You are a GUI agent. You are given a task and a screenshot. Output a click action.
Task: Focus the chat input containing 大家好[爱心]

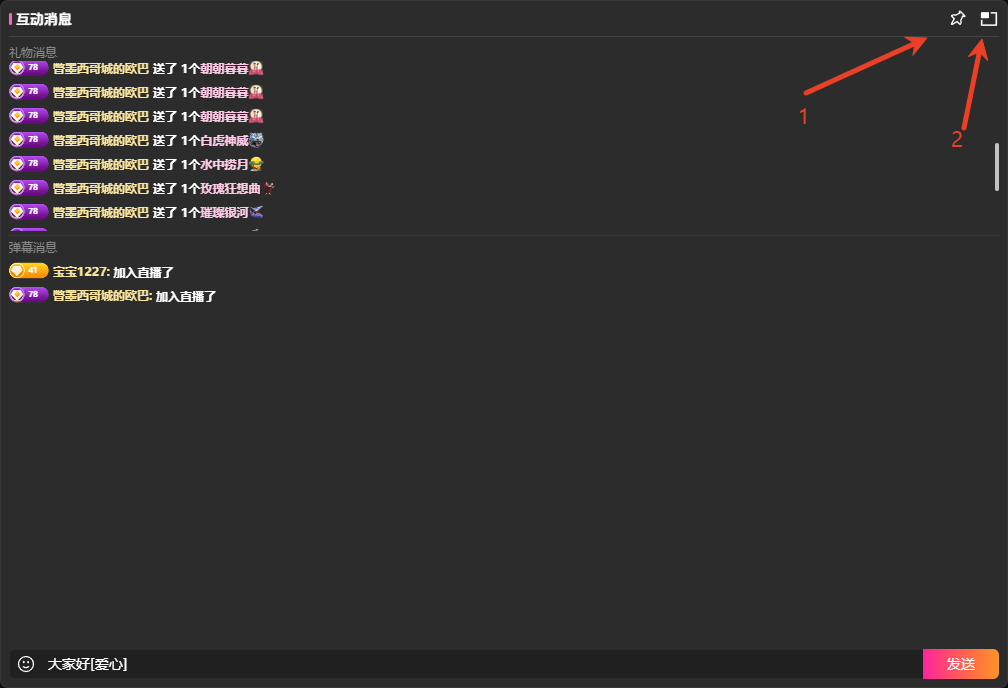[480, 664]
